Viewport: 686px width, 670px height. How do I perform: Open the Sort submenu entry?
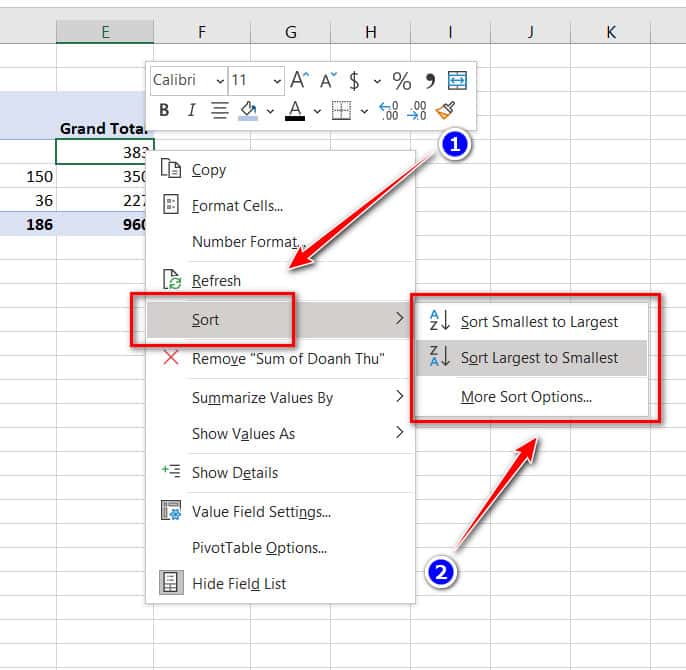tap(280, 319)
